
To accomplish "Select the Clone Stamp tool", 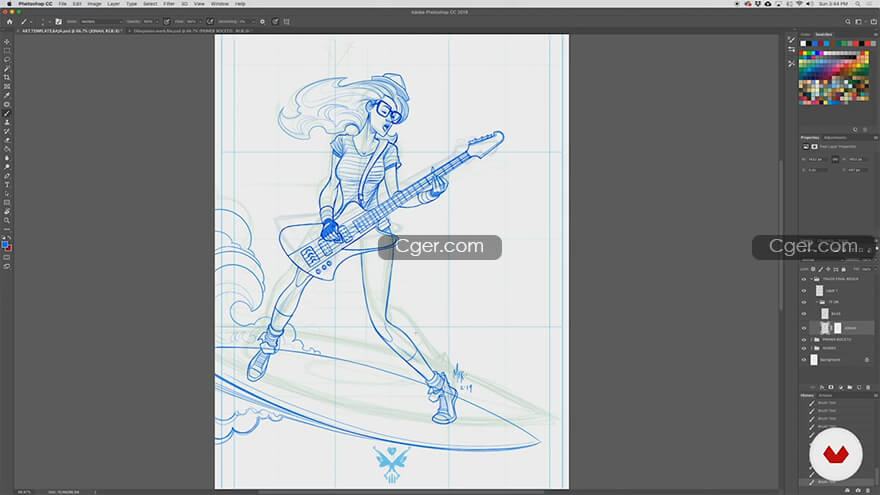I will coord(7,122).
